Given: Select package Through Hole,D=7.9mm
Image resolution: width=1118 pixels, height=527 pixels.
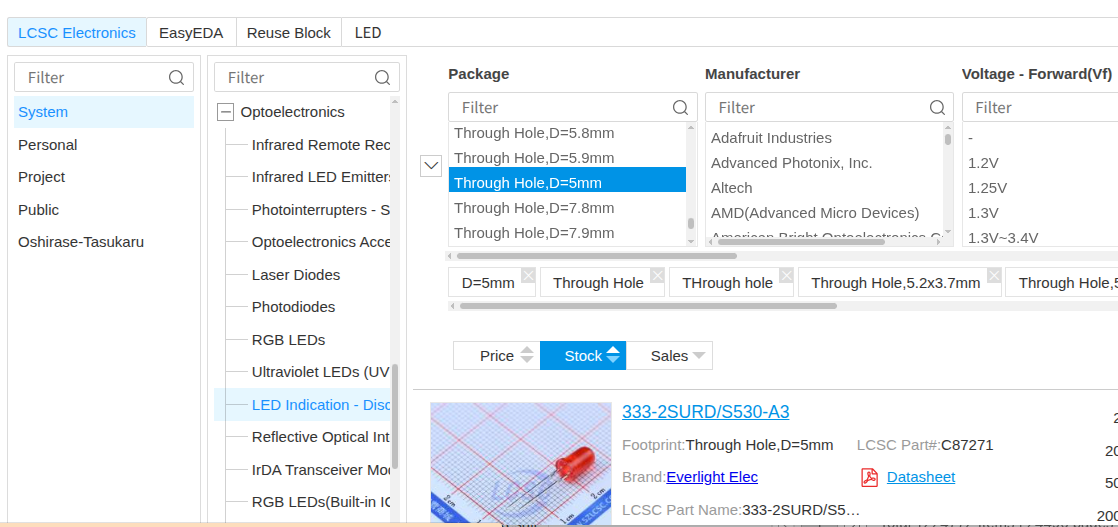Looking at the screenshot, I should (x=568, y=232).
